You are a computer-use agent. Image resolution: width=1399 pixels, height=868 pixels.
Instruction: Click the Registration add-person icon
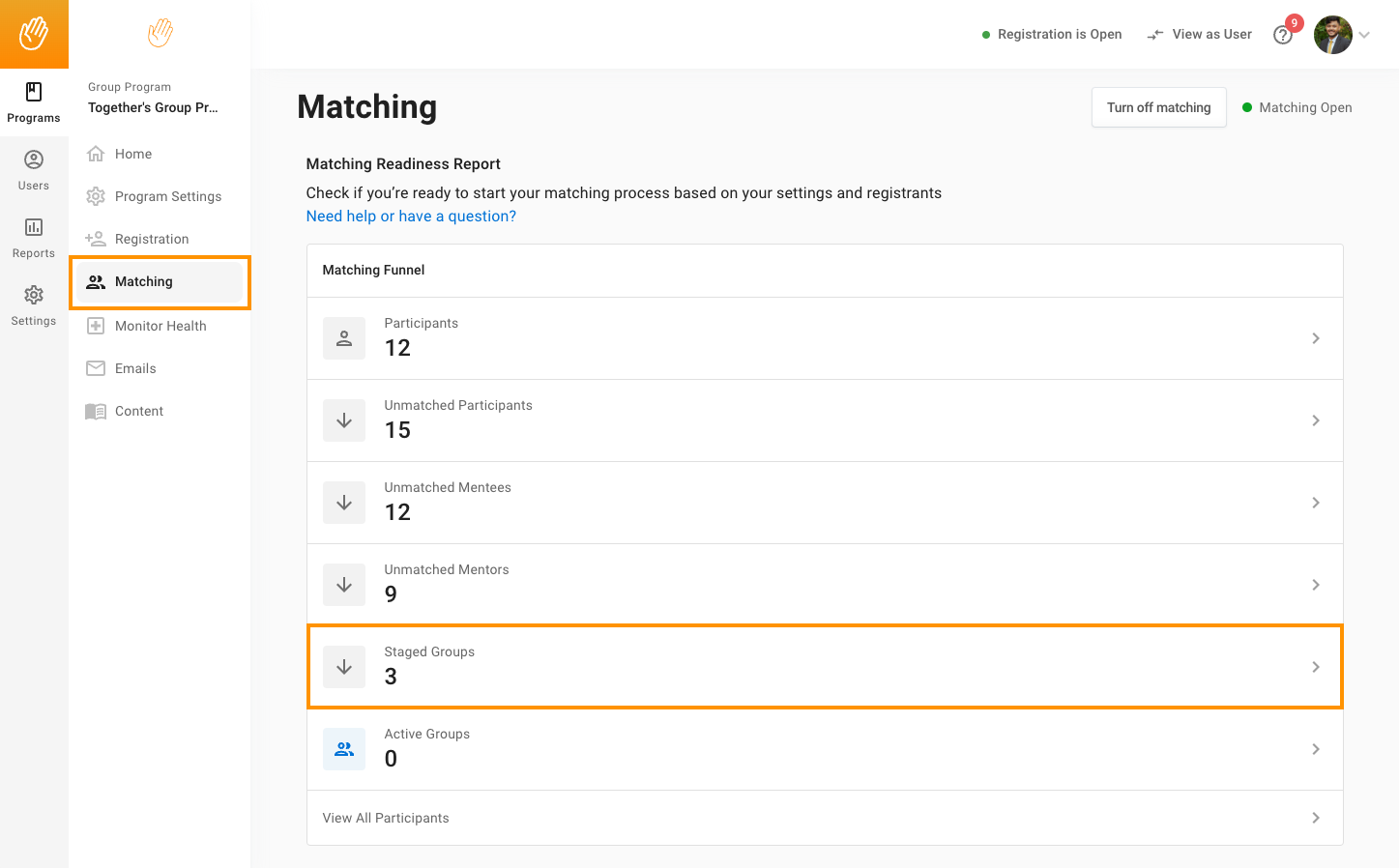click(x=96, y=239)
